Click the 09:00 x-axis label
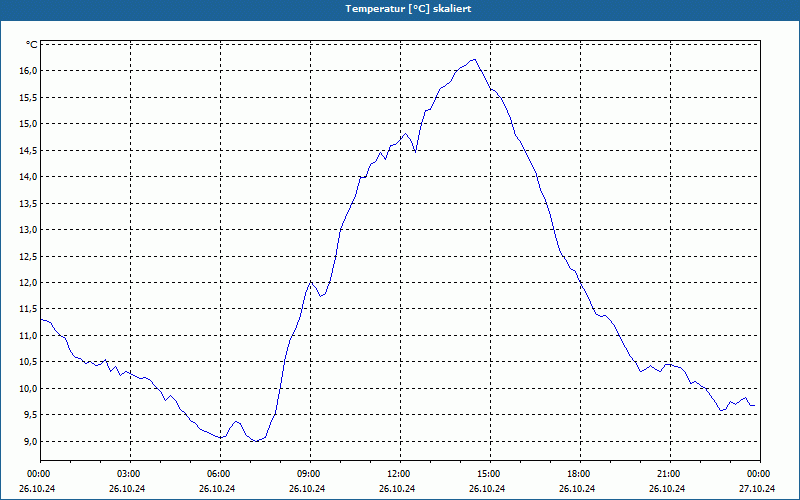This screenshot has width=800, height=500. (x=310, y=474)
